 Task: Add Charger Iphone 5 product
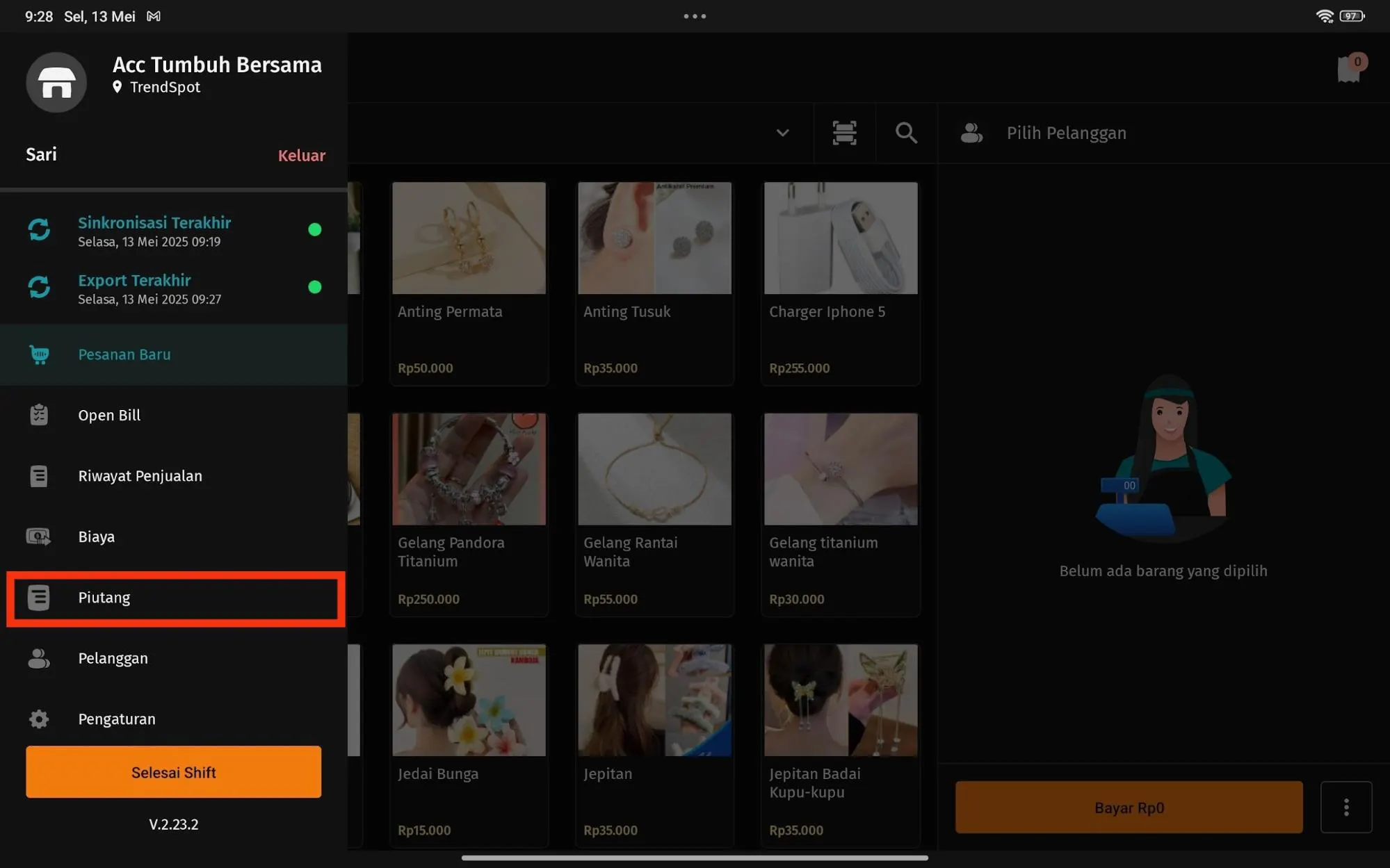coord(840,283)
